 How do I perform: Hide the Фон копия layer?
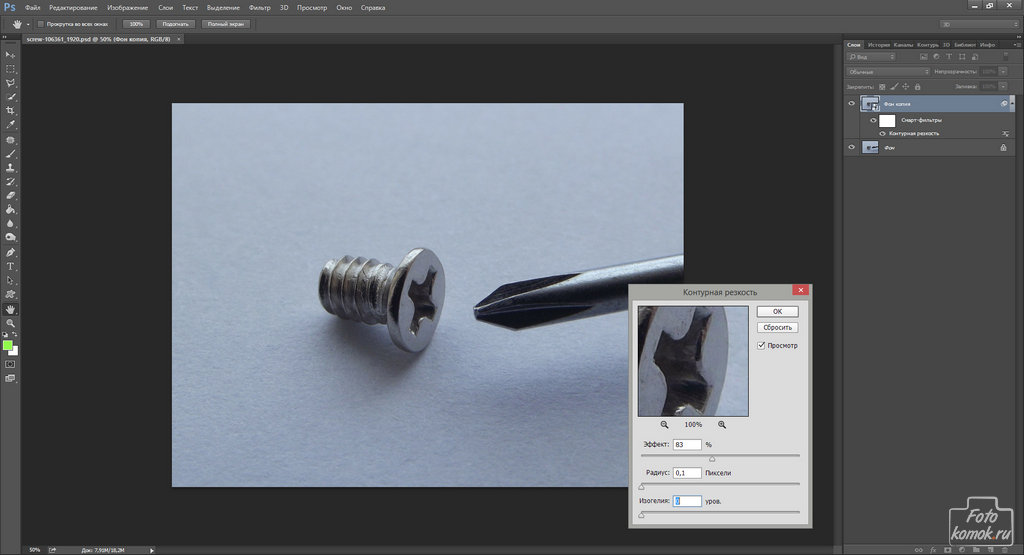pyautogui.click(x=852, y=104)
